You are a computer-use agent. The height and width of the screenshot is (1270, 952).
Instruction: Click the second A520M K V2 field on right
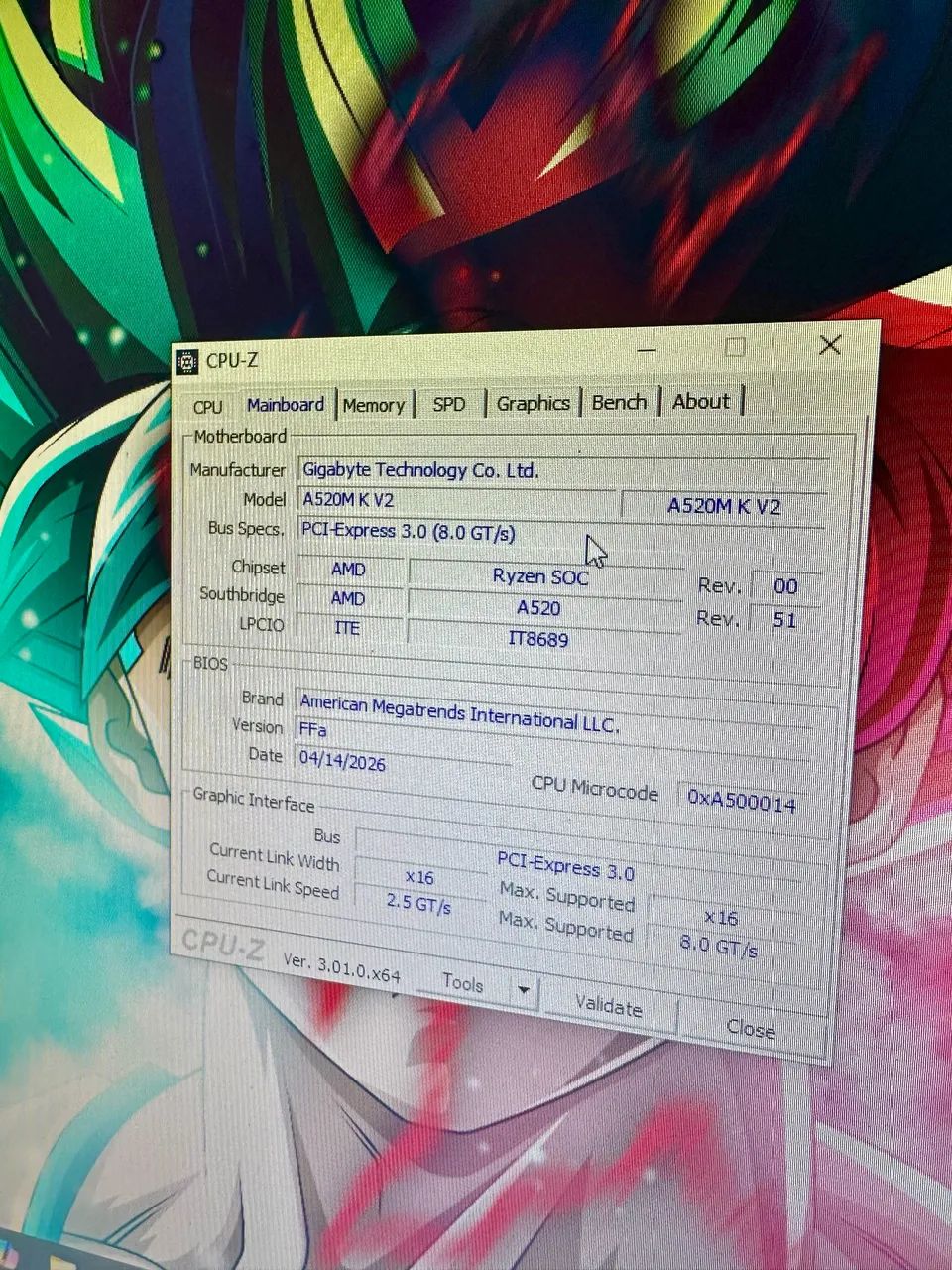click(724, 506)
